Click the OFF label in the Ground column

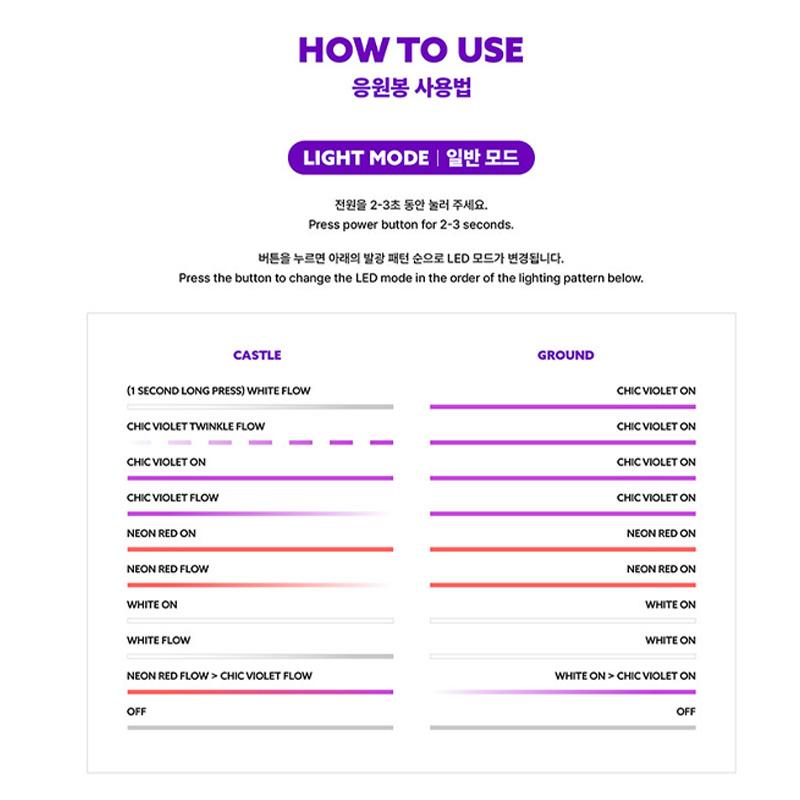click(685, 712)
